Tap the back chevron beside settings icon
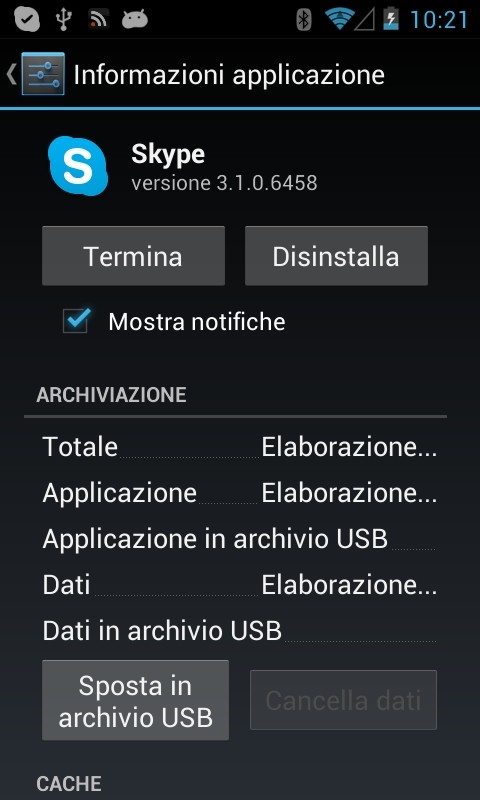This screenshot has width=480, height=800. pos(11,74)
